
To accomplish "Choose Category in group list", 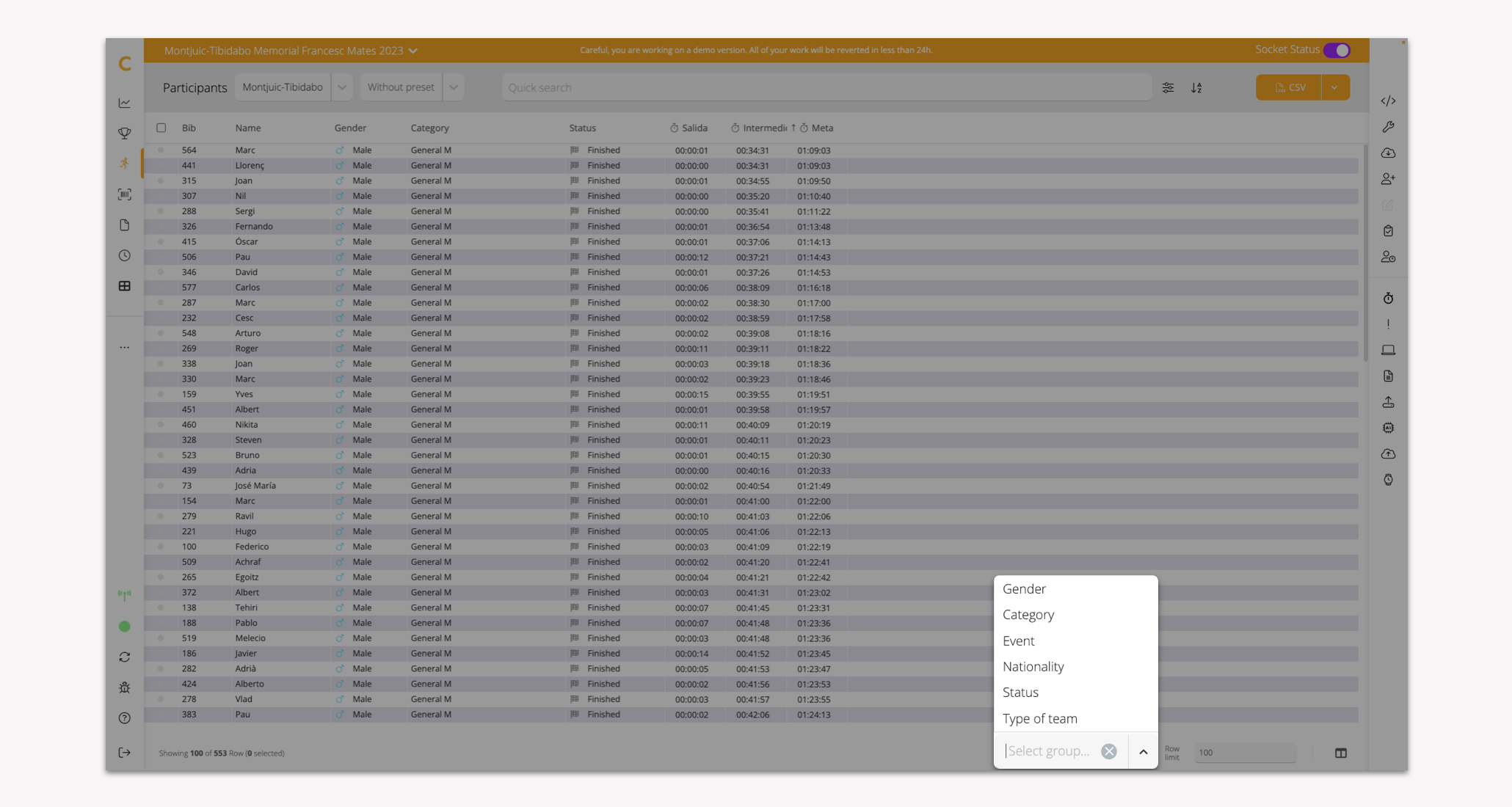I will click(1075, 615).
